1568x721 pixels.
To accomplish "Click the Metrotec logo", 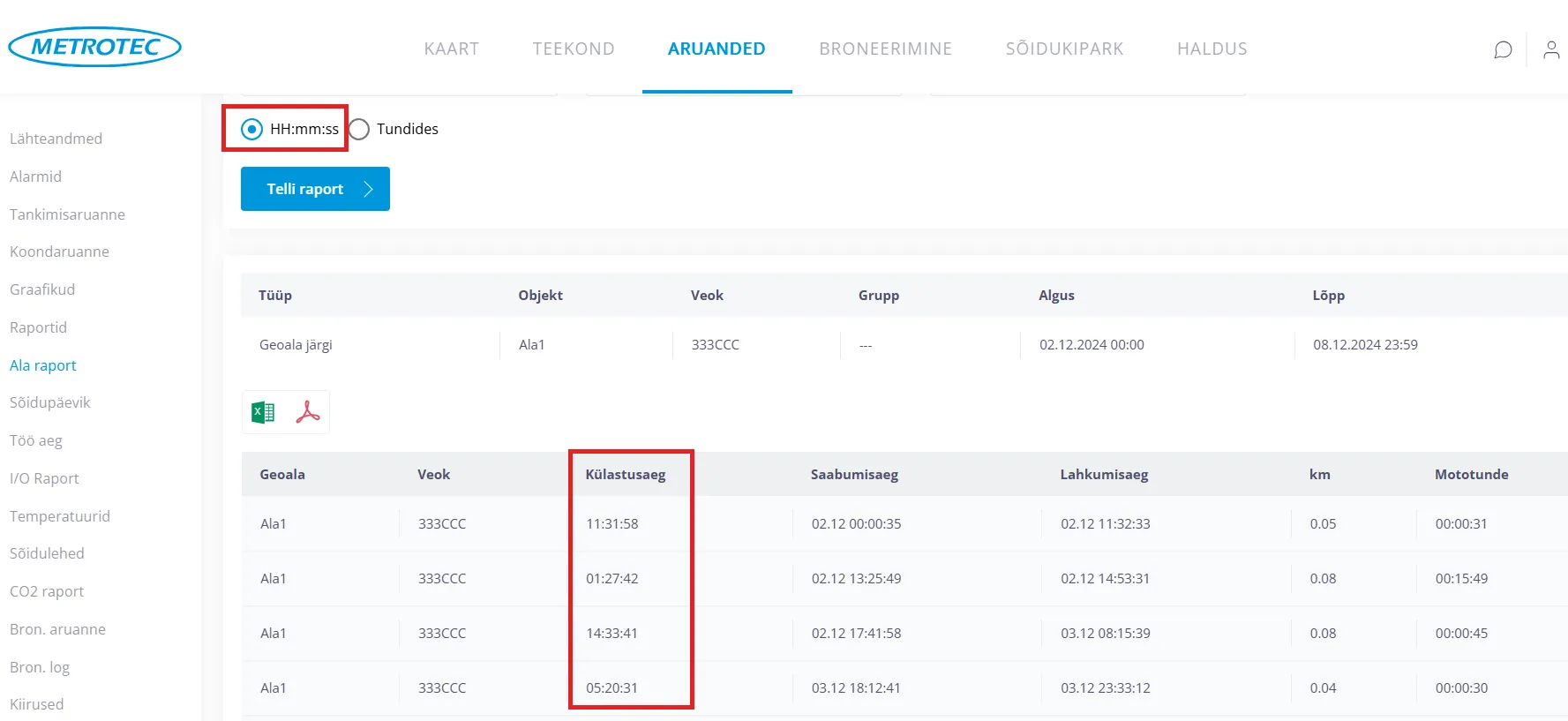I will (x=94, y=47).
